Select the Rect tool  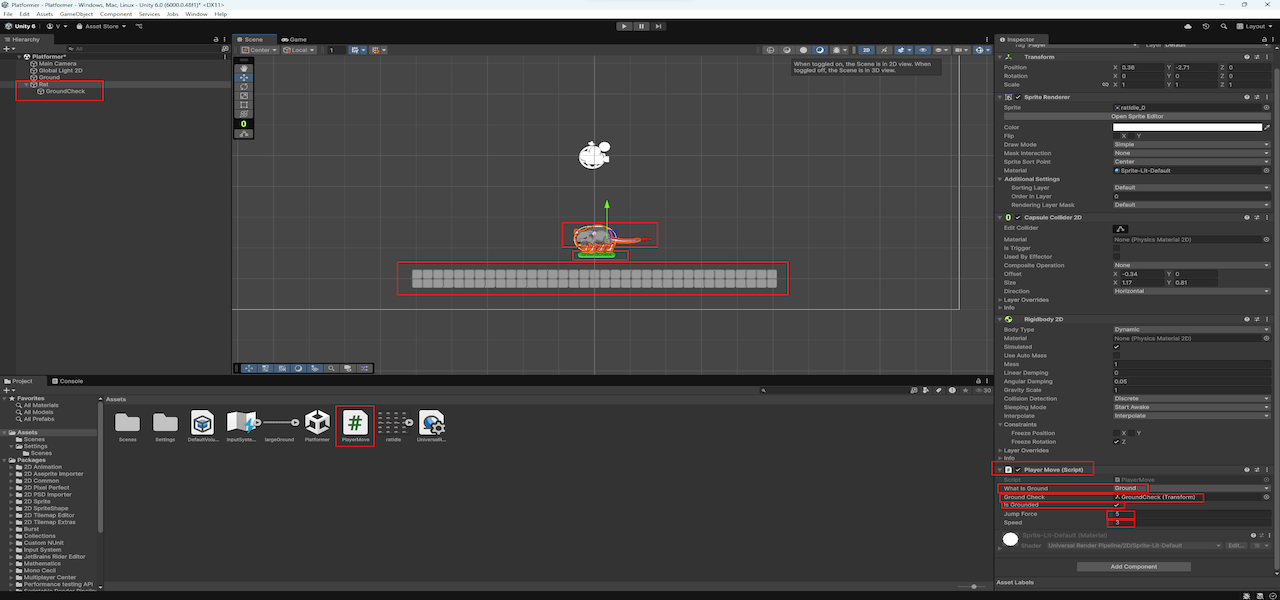[x=244, y=104]
